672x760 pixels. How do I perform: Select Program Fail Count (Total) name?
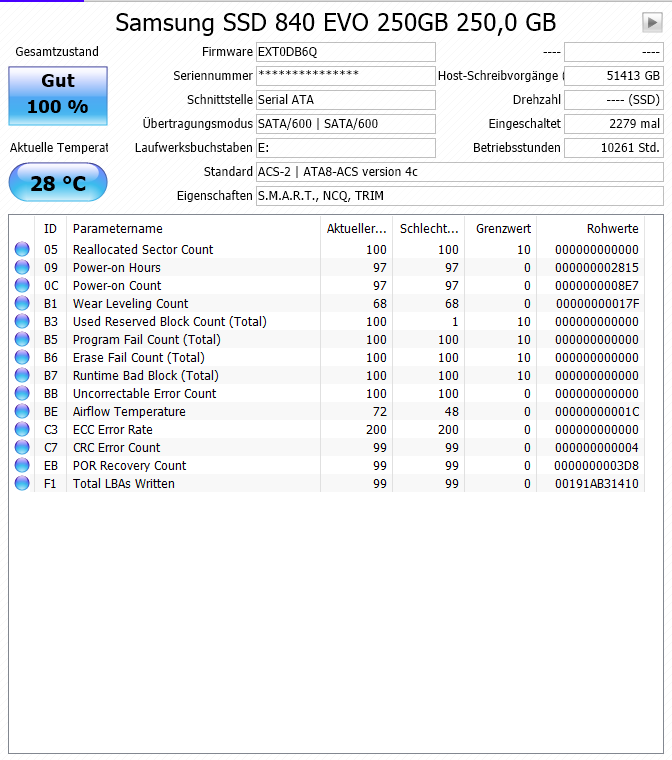click(147, 339)
